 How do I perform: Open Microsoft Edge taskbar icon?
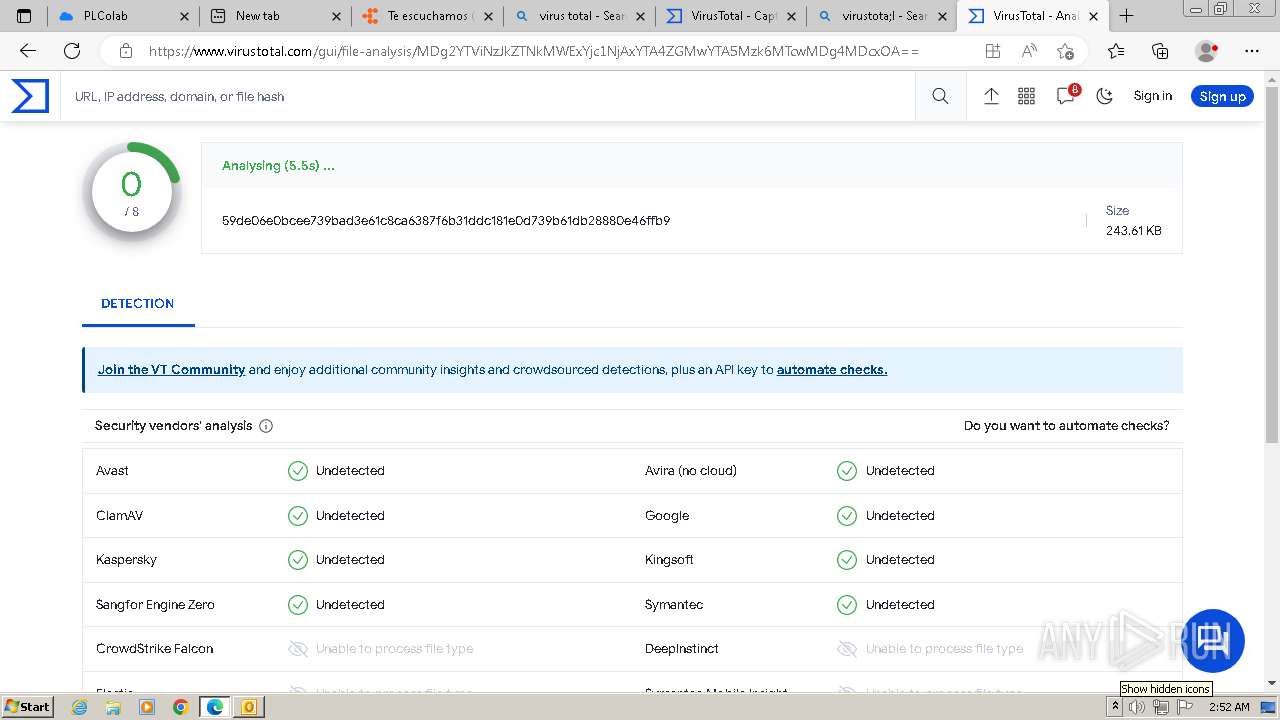tap(215, 707)
